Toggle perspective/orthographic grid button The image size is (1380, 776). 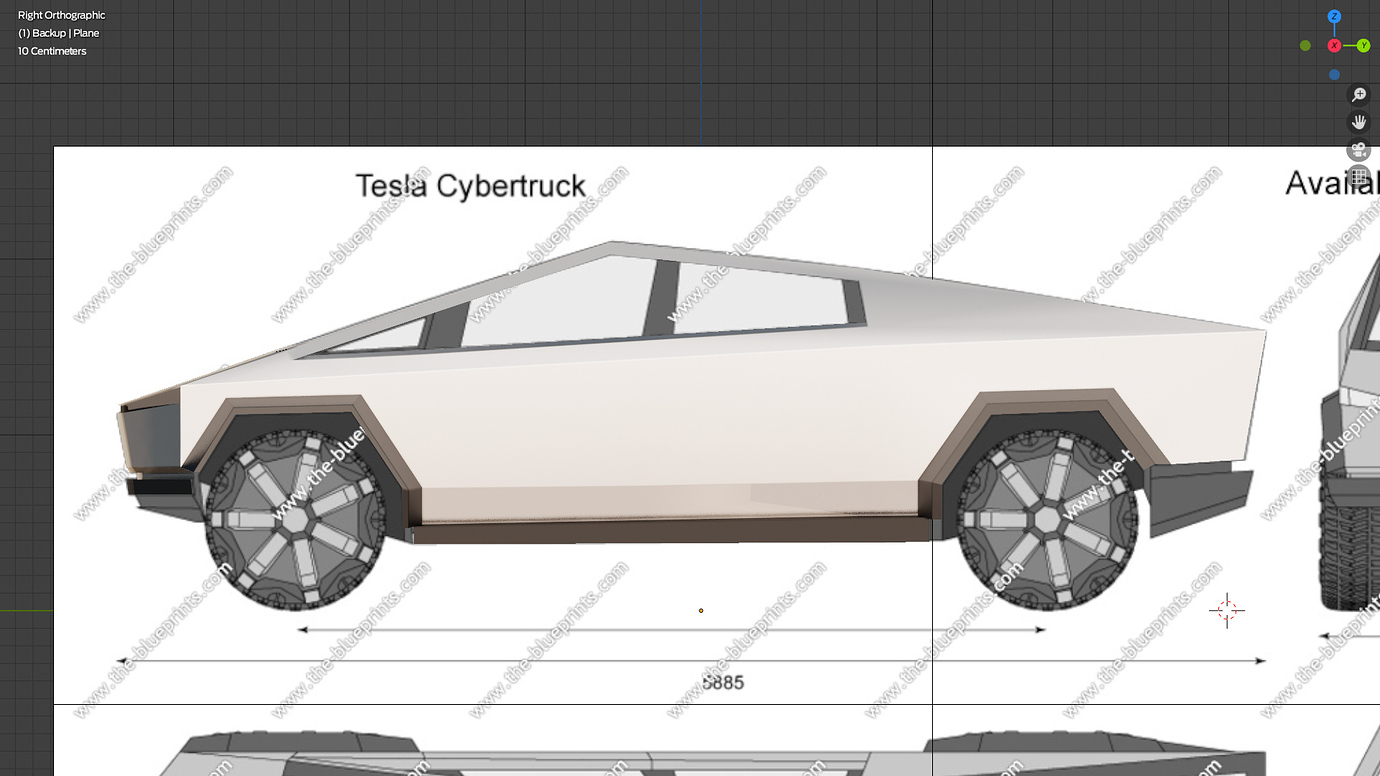click(1359, 178)
